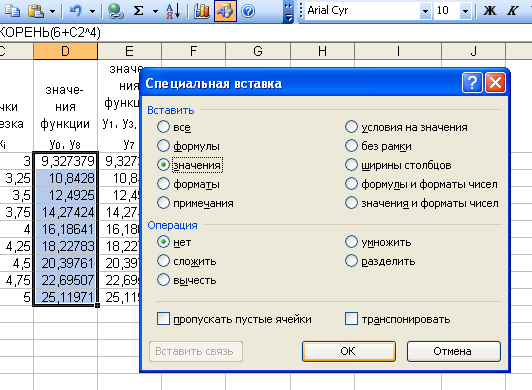The width and height of the screenshot is (532, 390).
Task: Select operation 'разделить' radio button
Action: click(x=351, y=261)
